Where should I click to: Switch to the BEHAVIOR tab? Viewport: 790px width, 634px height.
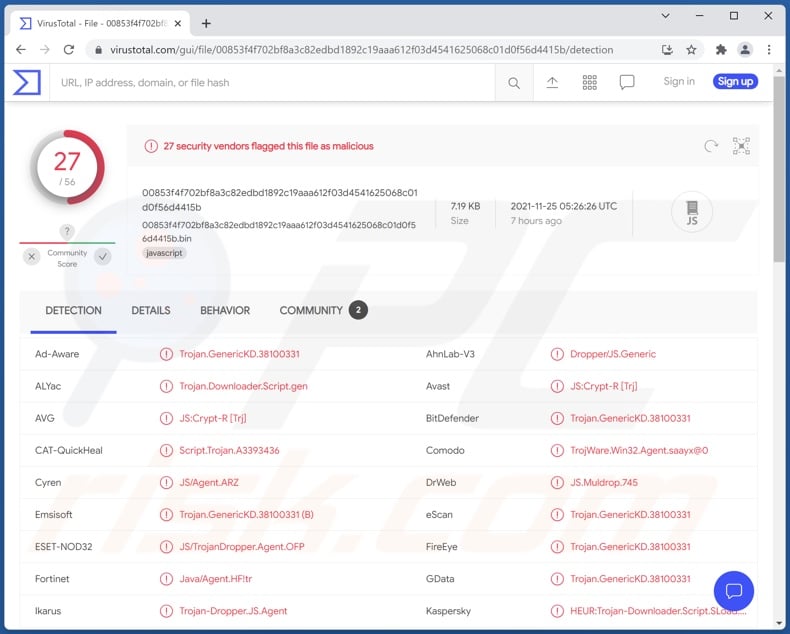pyautogui.click(x=225, y=310)
